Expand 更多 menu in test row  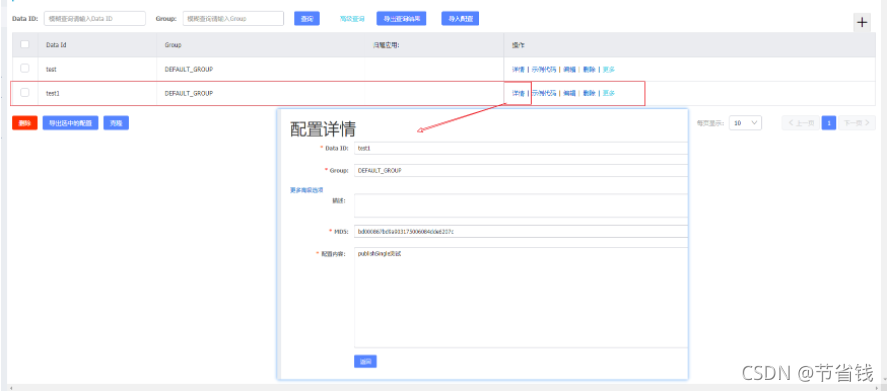[608, 69]
